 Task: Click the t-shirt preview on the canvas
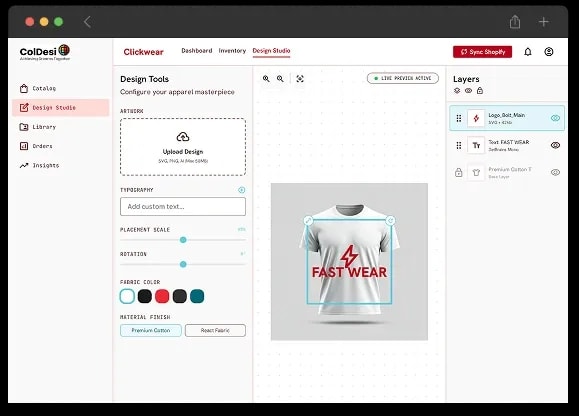[349, 262]
